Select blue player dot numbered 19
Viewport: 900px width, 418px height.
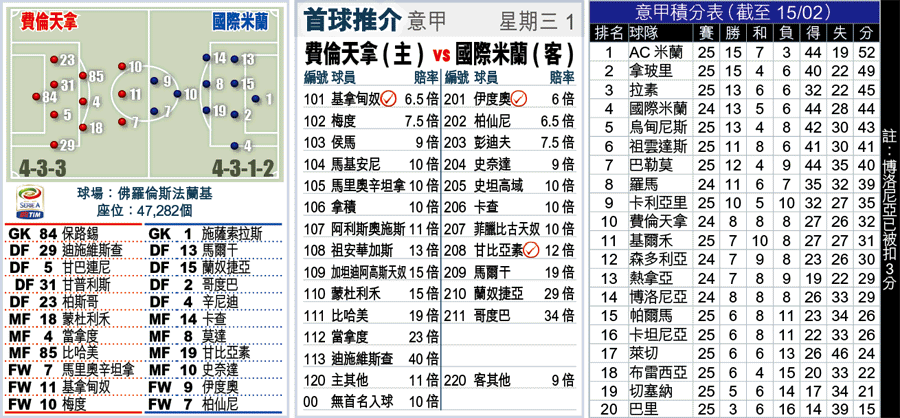click(205, 111)
